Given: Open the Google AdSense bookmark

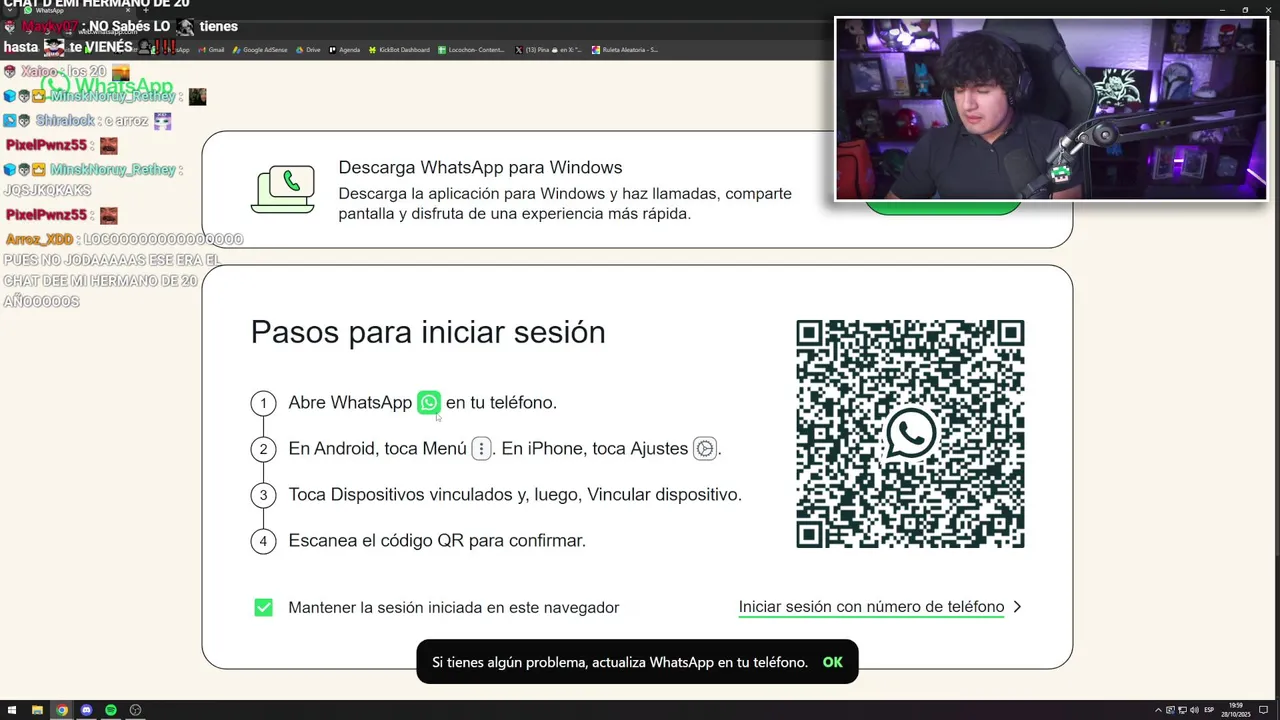Looking at the screenshot, I should tap(261, 49).
